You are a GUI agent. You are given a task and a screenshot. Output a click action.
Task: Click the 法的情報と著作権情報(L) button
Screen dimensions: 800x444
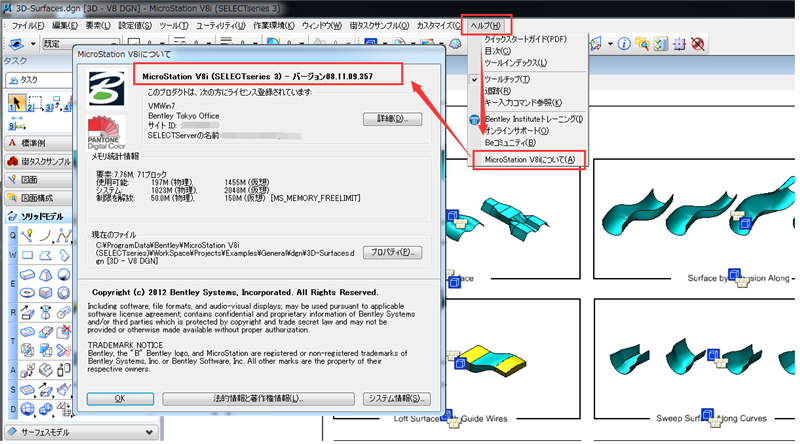[x=258, y=399]
